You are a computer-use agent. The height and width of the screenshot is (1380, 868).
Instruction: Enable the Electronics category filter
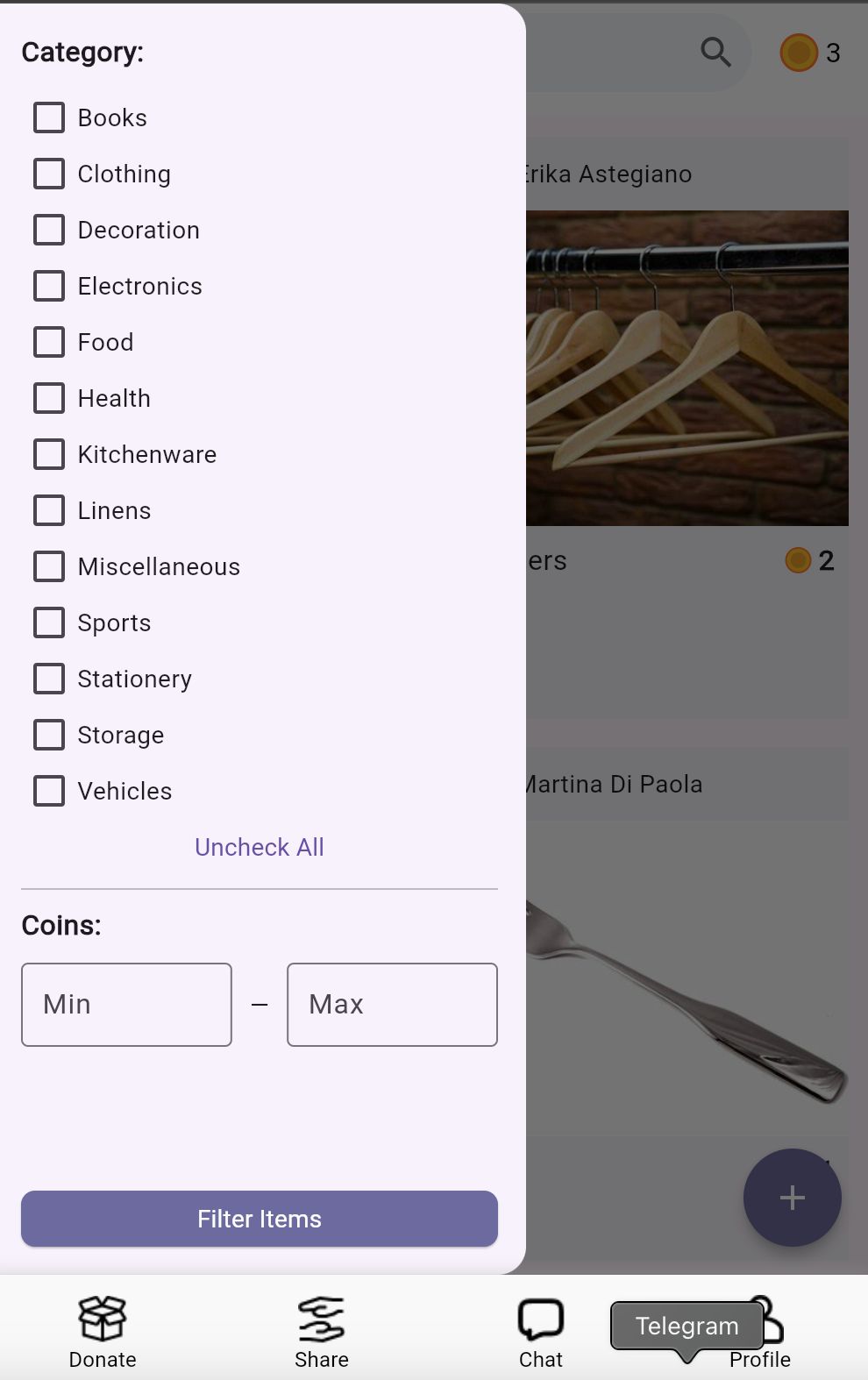[x=49, y=286]
